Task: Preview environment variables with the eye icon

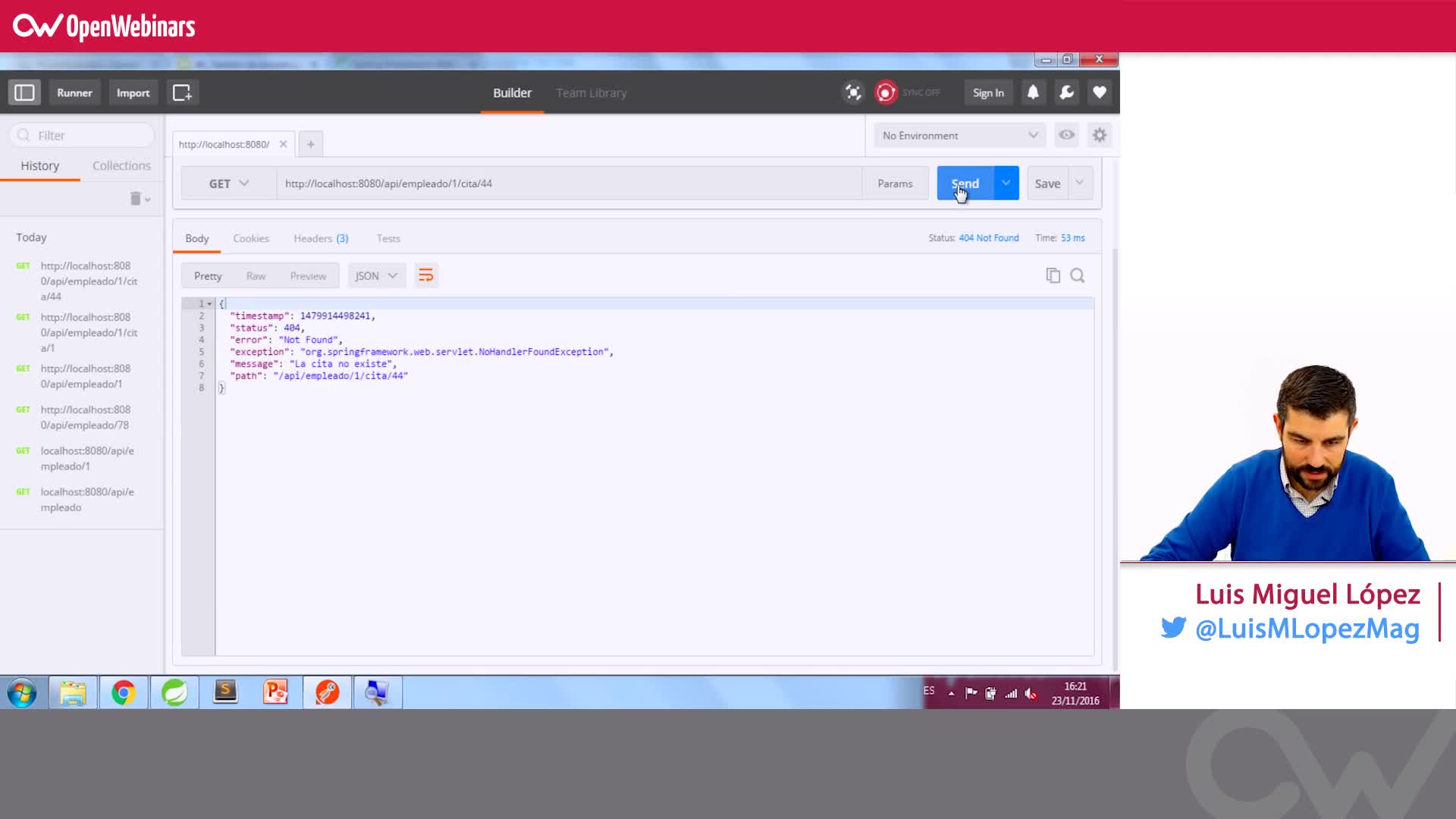Action: click(x=1066, y=135)
